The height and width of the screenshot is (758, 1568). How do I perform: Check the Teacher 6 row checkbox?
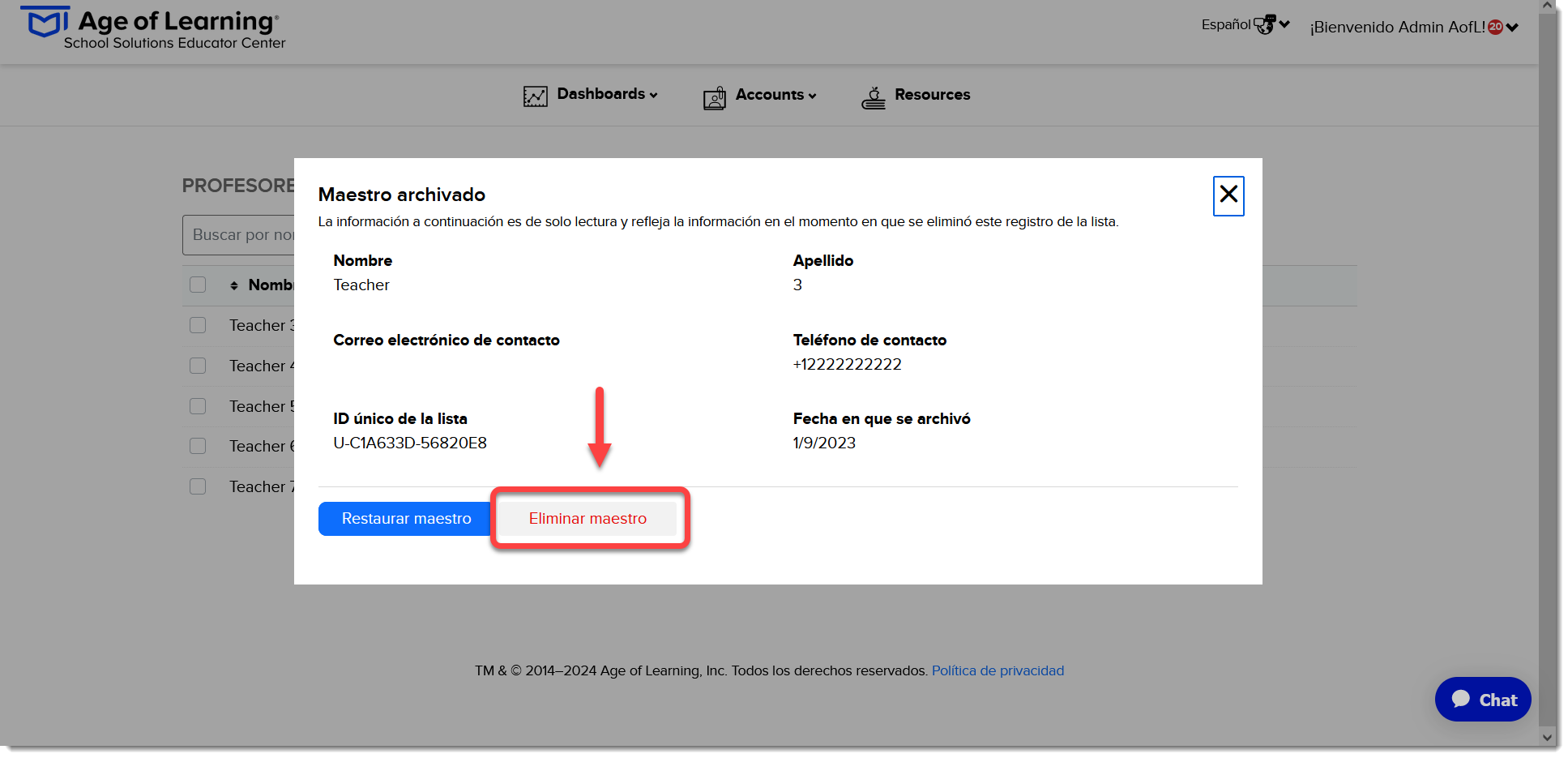198,446
